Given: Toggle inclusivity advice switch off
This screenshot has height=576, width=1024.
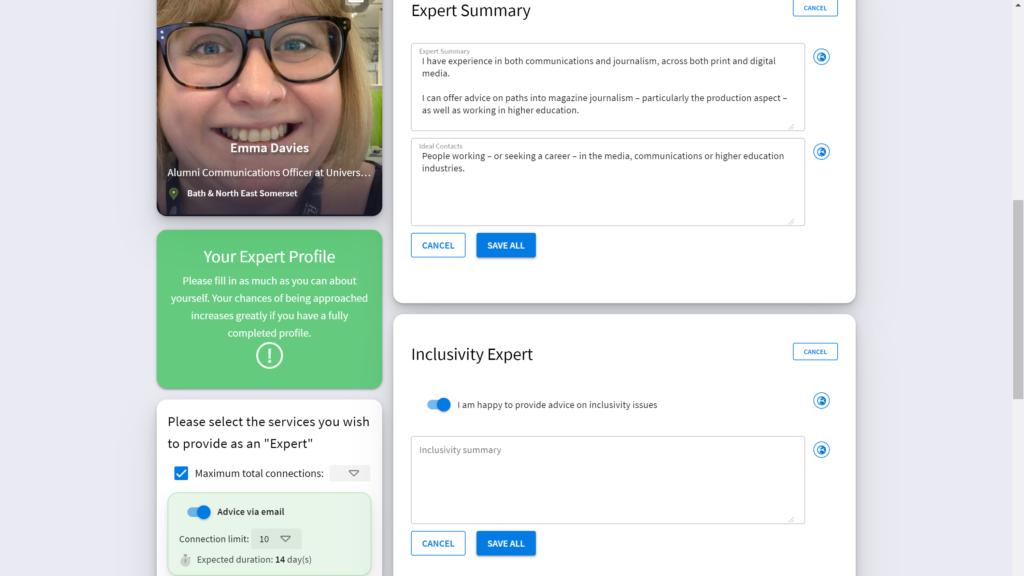Looking at the screenshot, I should point(438,405).
